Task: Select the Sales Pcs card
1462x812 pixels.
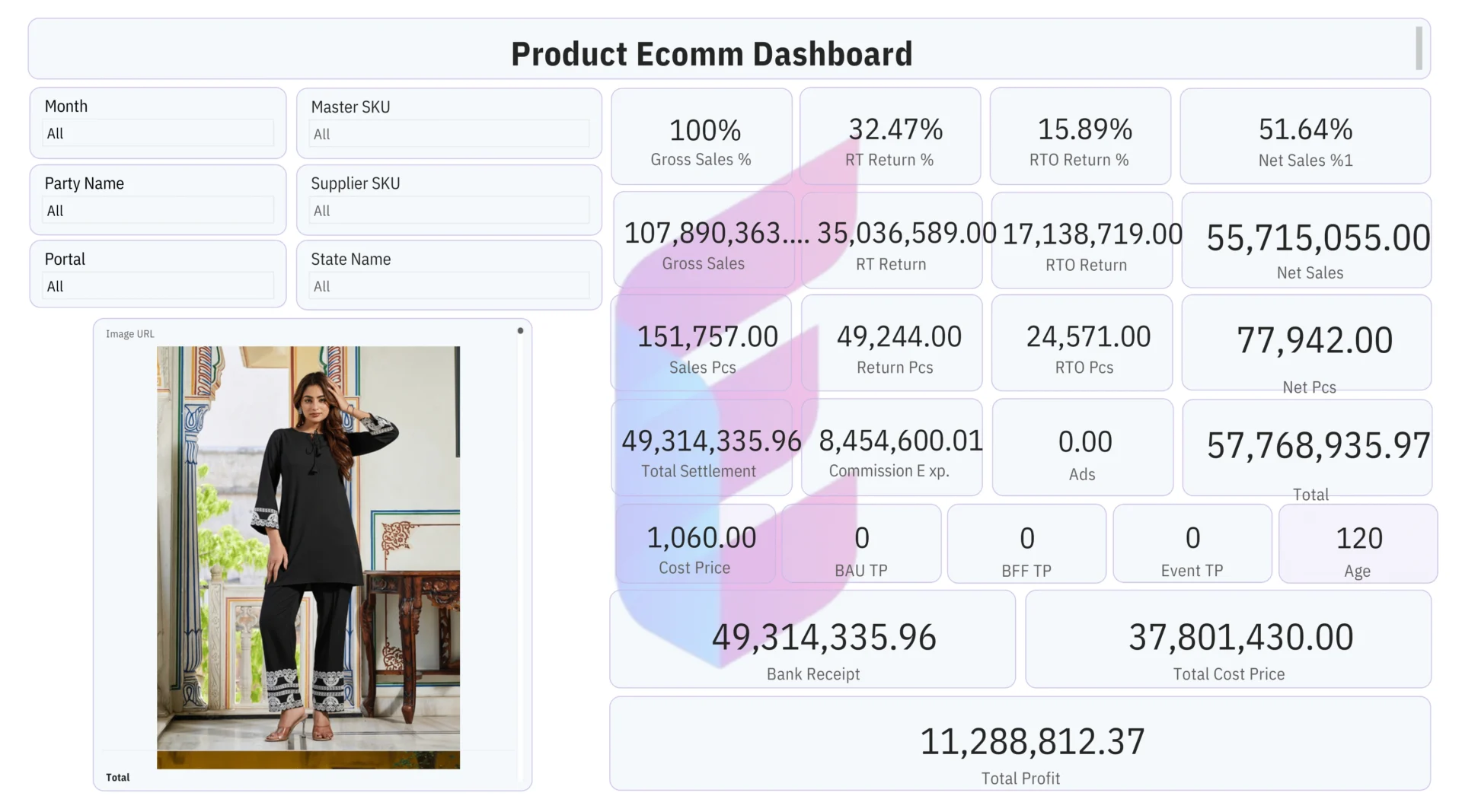Action: click(x=701, y=344)
